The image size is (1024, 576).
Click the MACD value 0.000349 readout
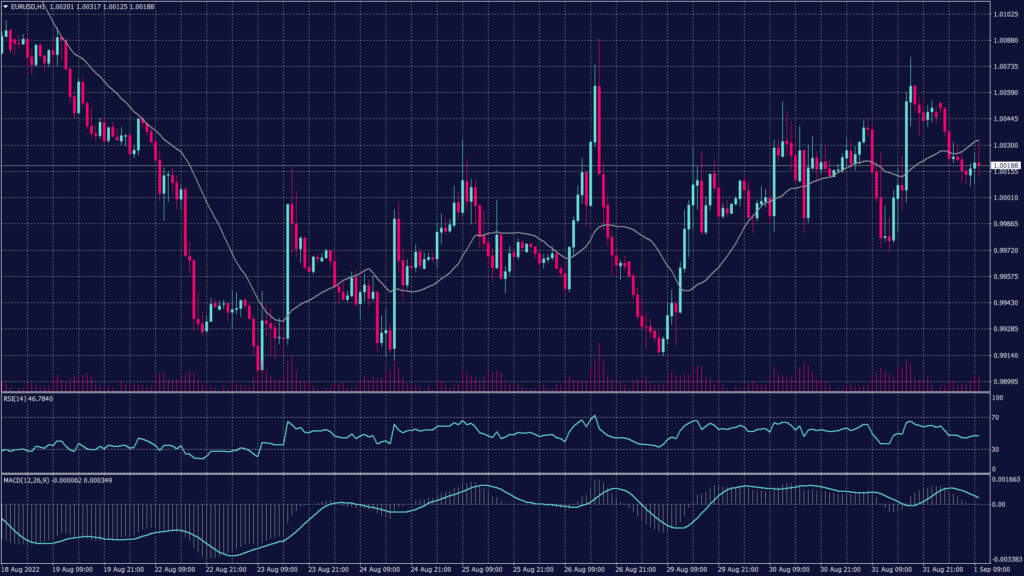97,480
